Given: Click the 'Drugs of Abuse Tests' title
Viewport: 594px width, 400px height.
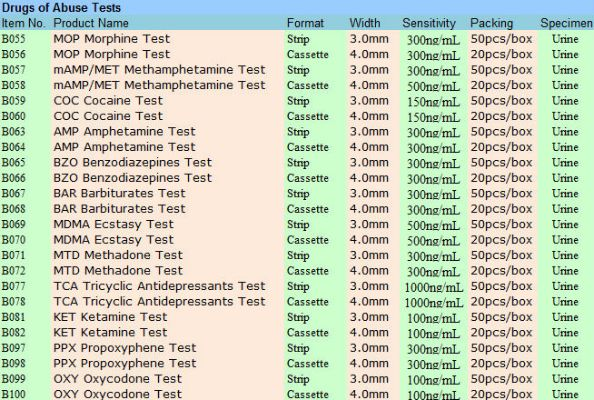Looking at the screenshot, I should pos(61,7).
